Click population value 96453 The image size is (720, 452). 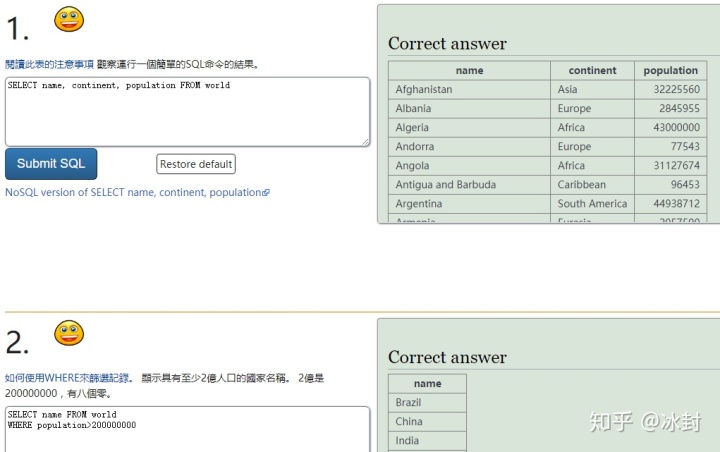(x=670, y=185)
